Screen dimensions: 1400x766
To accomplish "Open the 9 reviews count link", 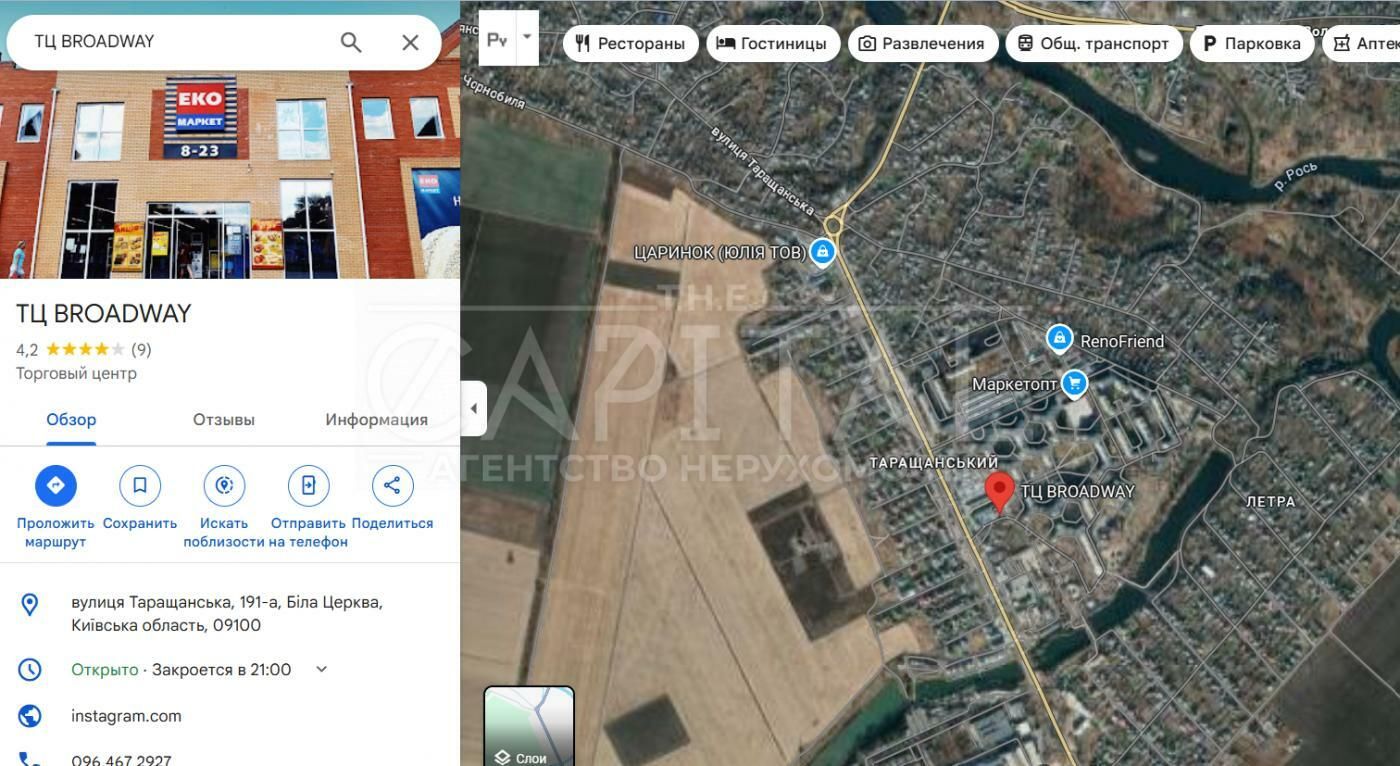I will pos(141,349).
